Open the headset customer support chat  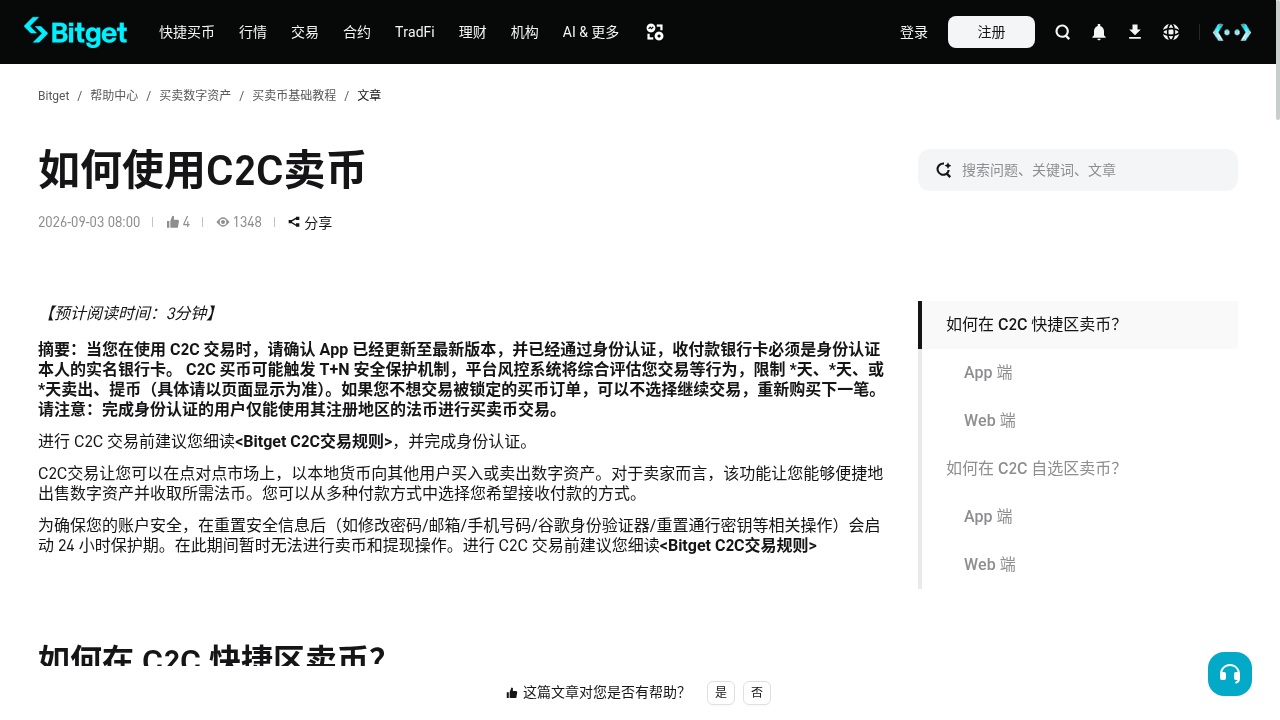tap(1230, 674)
